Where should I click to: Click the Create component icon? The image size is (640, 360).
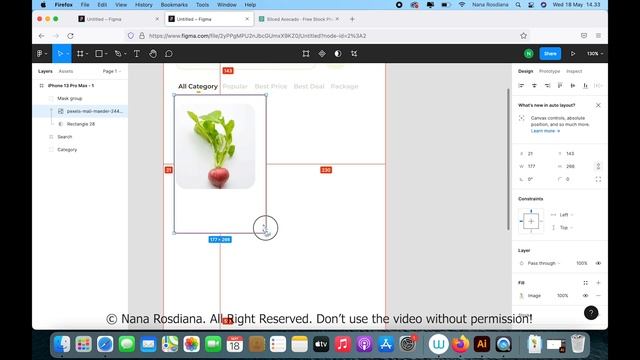tap(322, 53)
